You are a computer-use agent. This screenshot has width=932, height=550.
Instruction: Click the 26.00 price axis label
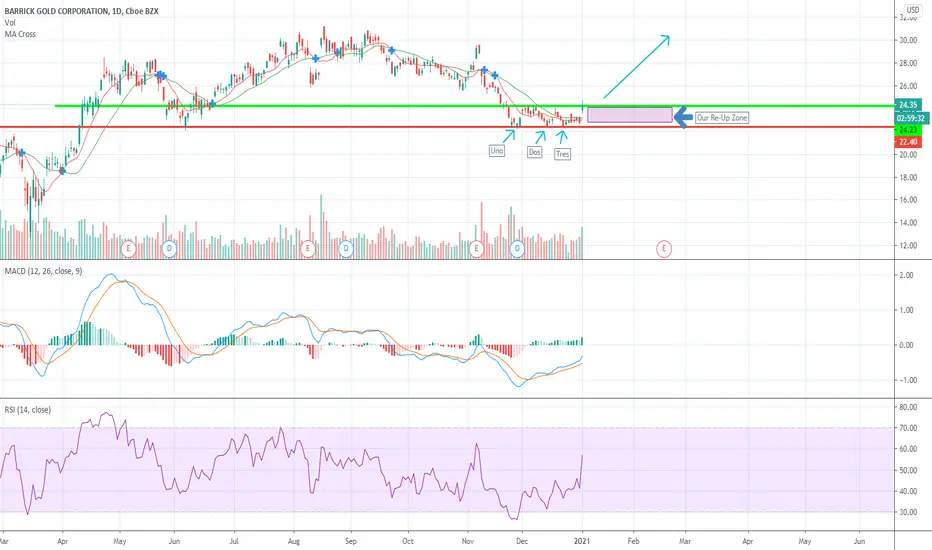click(x=908, y=86)
